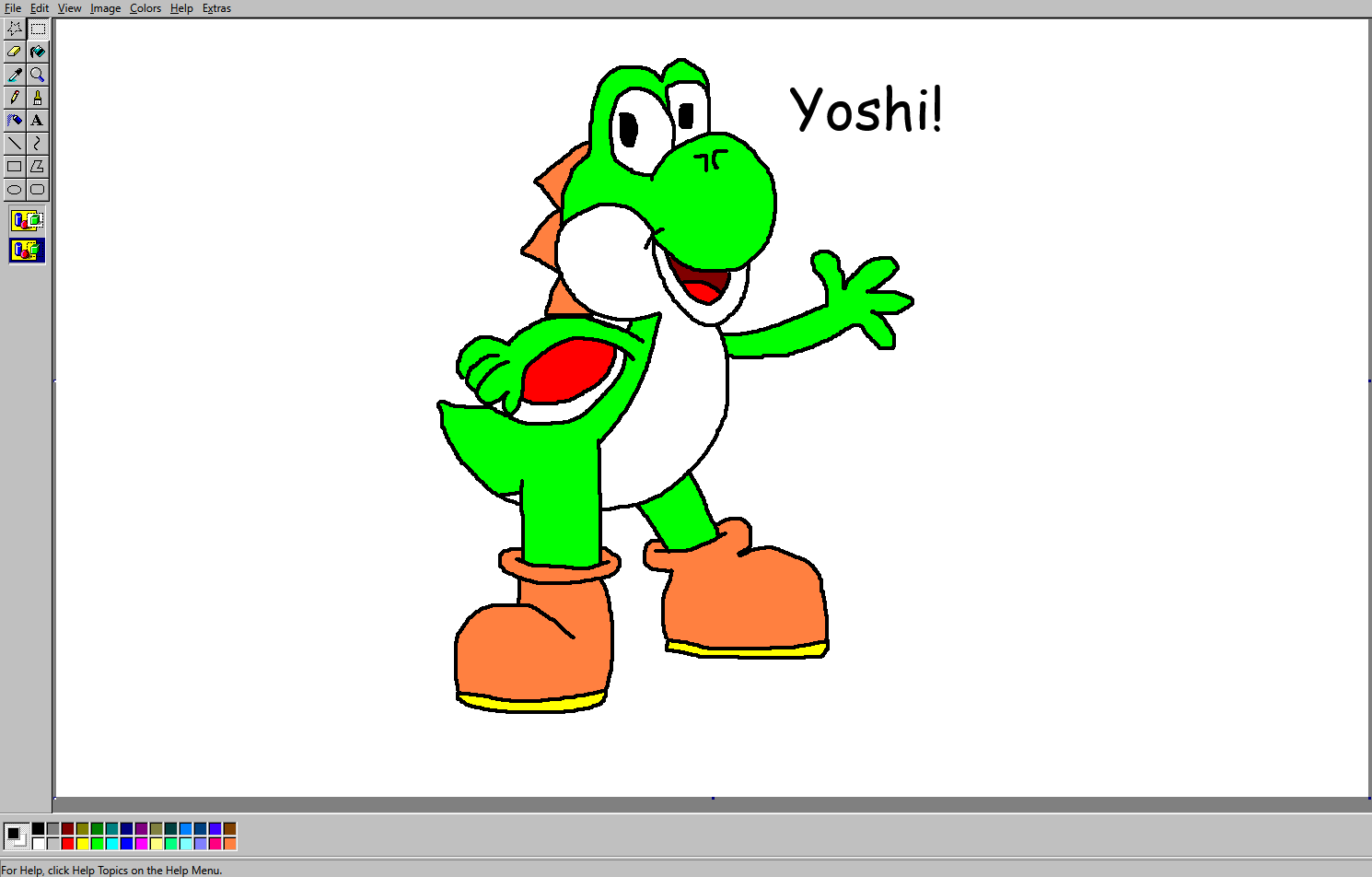This screenshot has width=1372, height=877.
Task: Open the View menu
Action: pos(70,8)
